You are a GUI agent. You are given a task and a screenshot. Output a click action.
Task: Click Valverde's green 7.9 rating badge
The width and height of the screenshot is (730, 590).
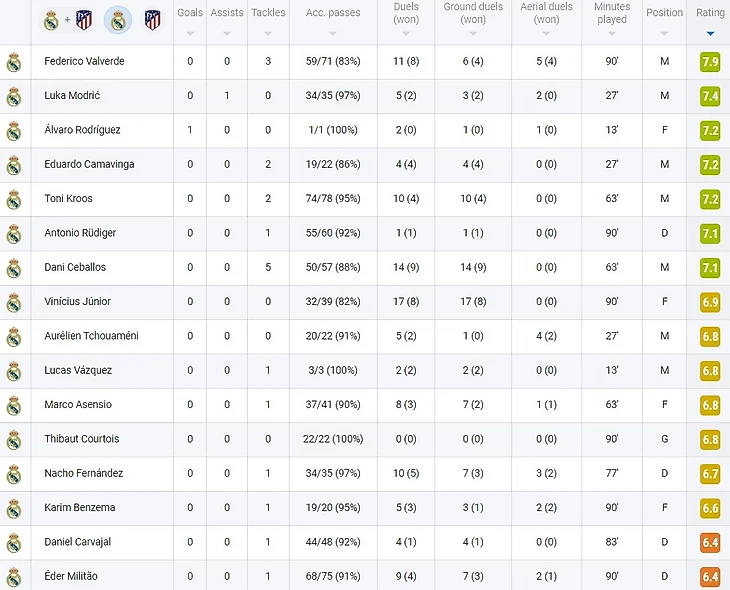(710, 62)
